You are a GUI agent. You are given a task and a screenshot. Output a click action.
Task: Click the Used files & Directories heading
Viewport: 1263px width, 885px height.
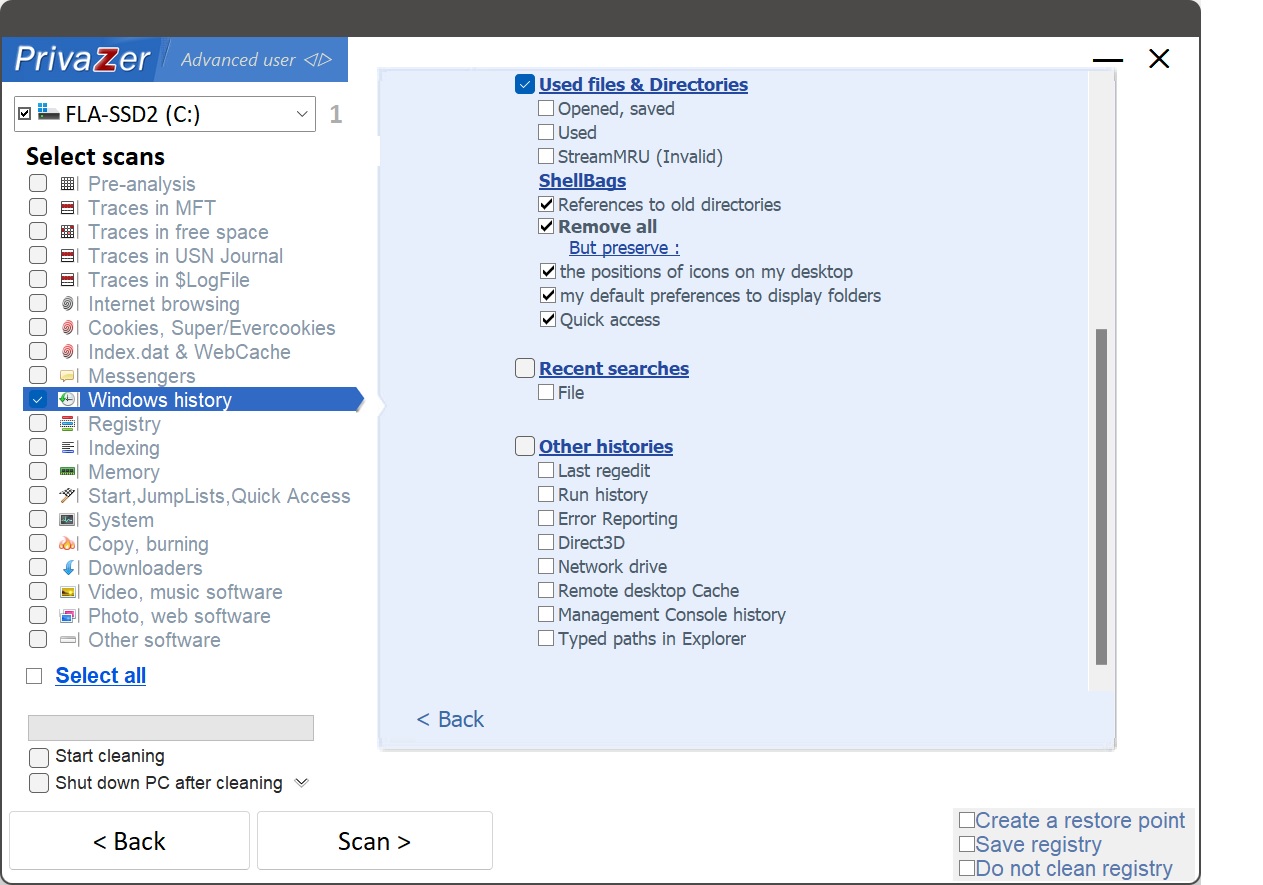click(643, 85)
